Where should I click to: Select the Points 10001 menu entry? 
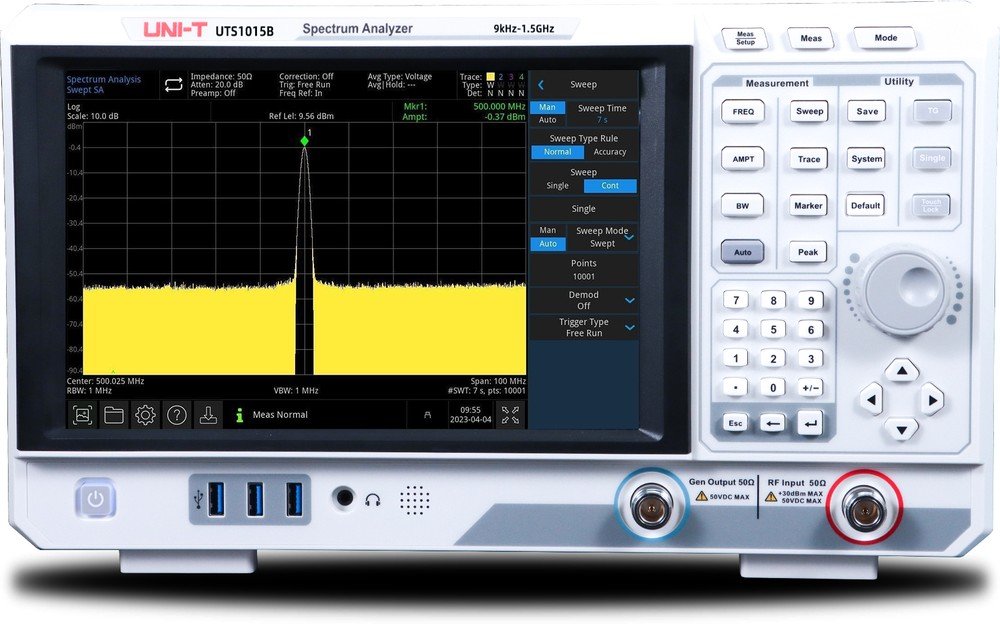tap(584, 269)
